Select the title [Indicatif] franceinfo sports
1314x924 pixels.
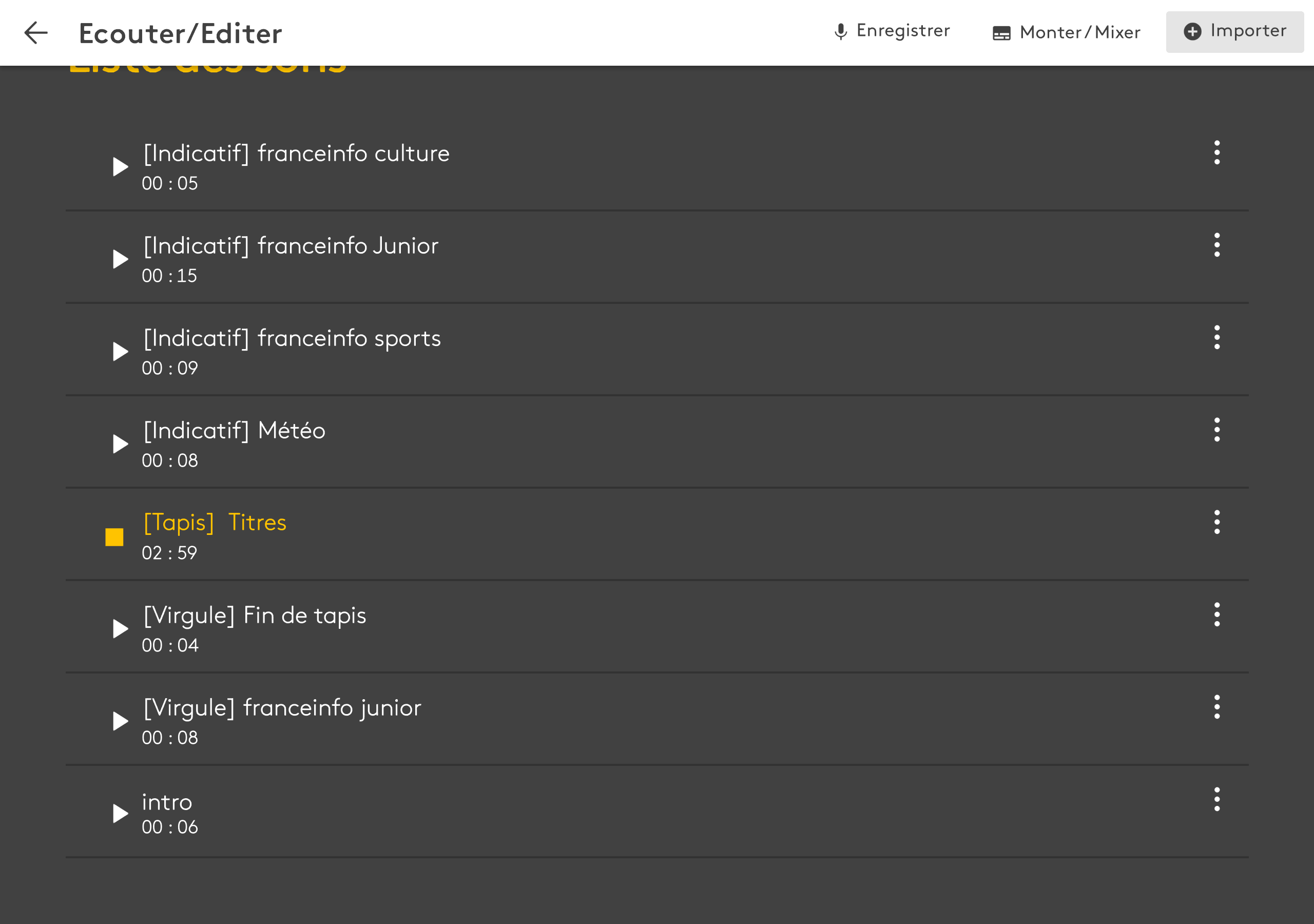click(x=292, y=338)
